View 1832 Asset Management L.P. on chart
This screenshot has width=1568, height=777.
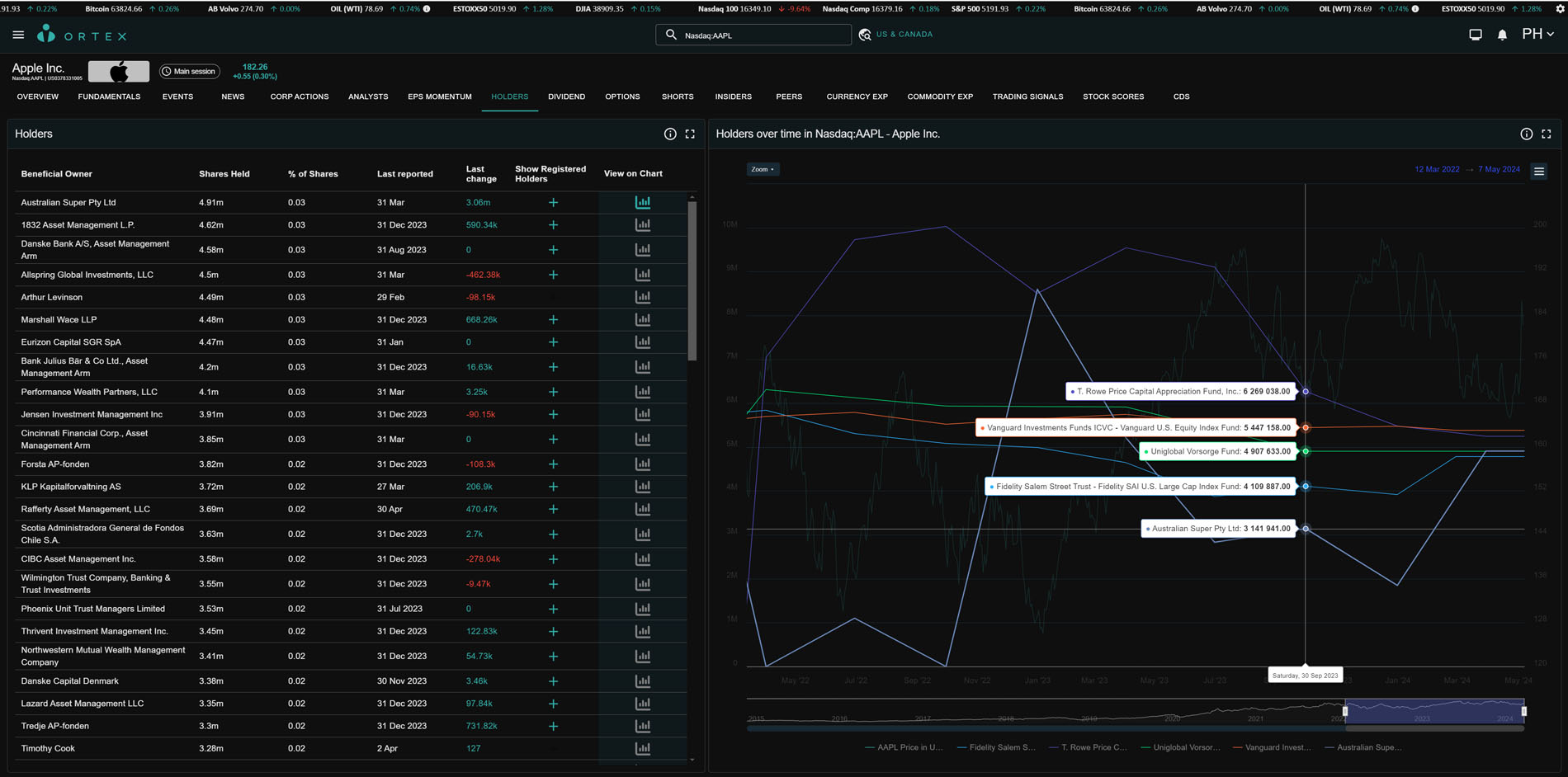[x=642, y=225]
